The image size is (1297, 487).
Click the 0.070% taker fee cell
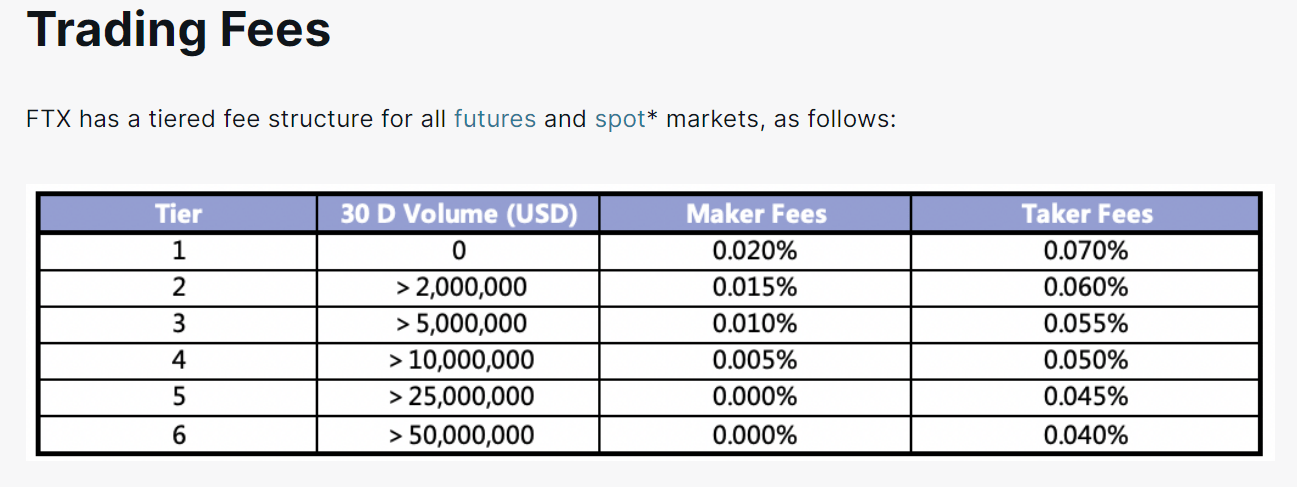tap(1086, 251)
